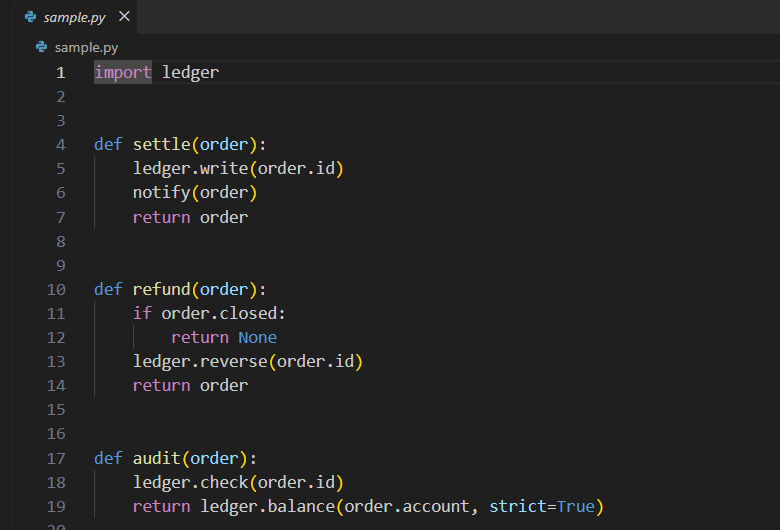Click the sample.py breadcrumb item

tap(86, 47)
